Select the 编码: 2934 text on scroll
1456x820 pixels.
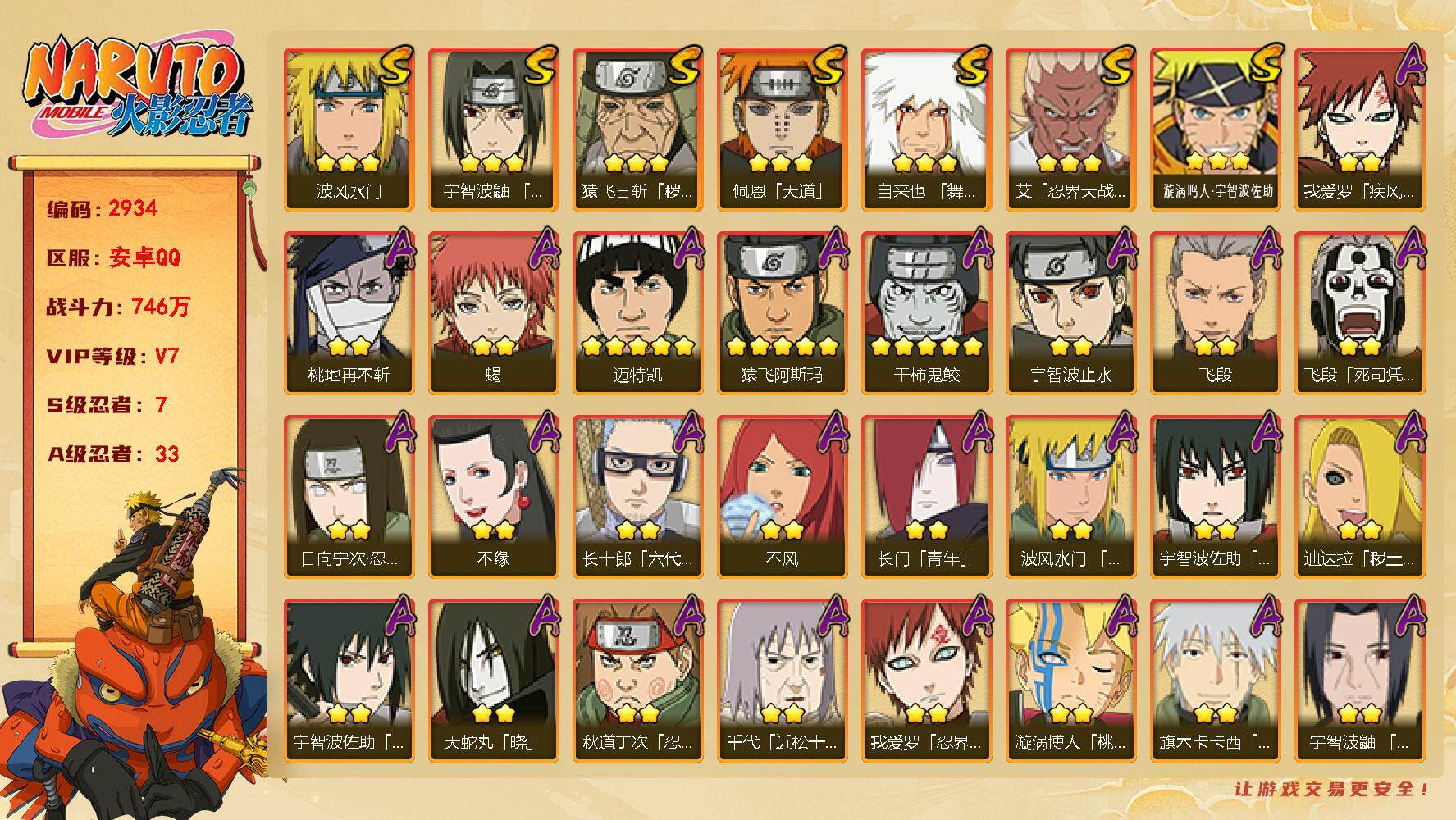[x=103, y=208]
